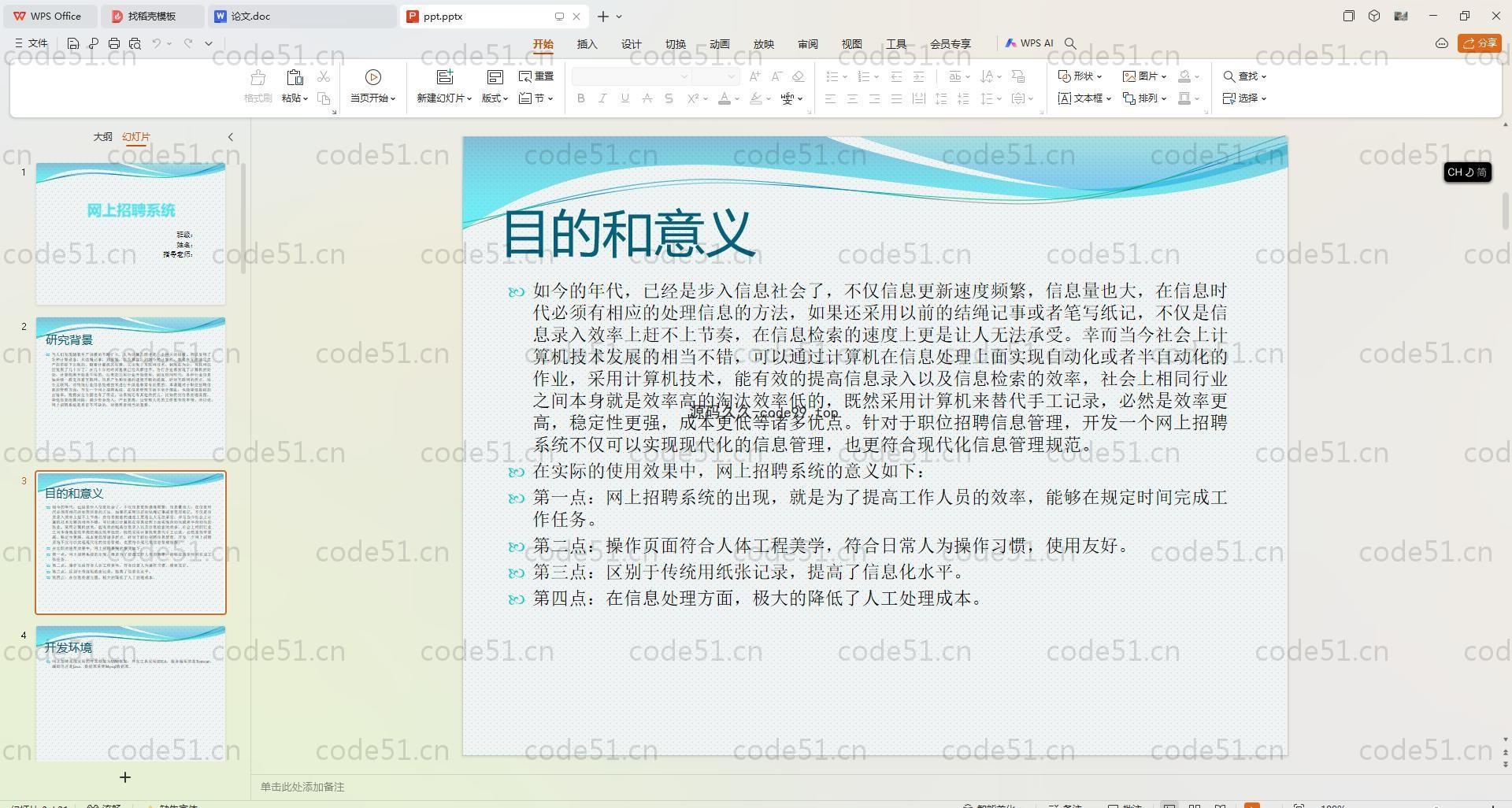Start slideshow from current slide play icon
Viewport: 1512px width, 808px height.
(x=373, y=77)
